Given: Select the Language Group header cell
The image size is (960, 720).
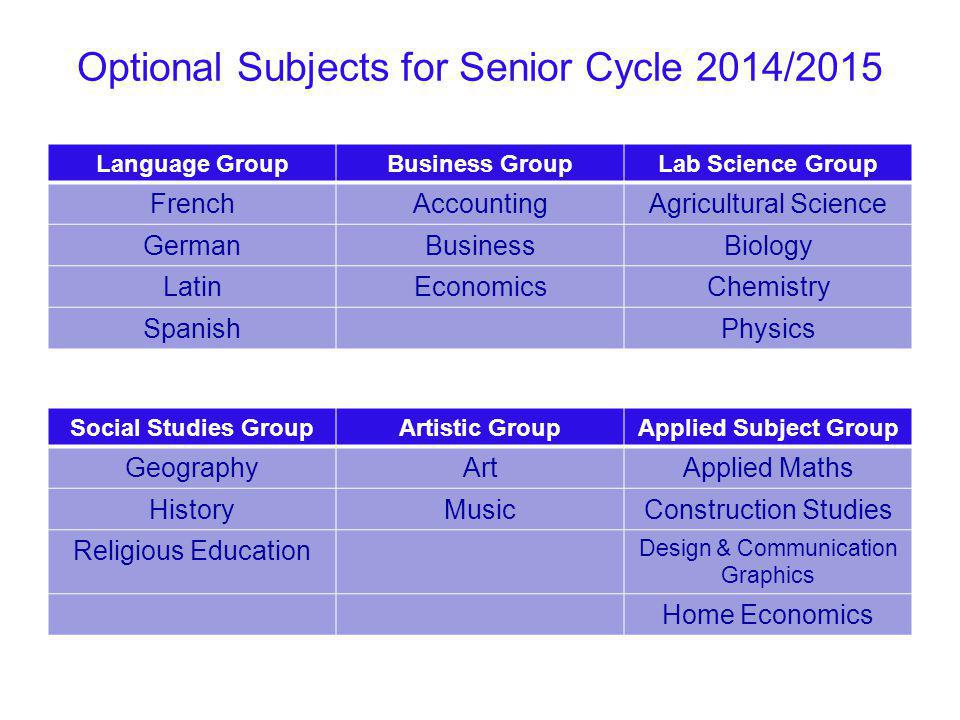Looking at the screenshot, I should (192, 163).
